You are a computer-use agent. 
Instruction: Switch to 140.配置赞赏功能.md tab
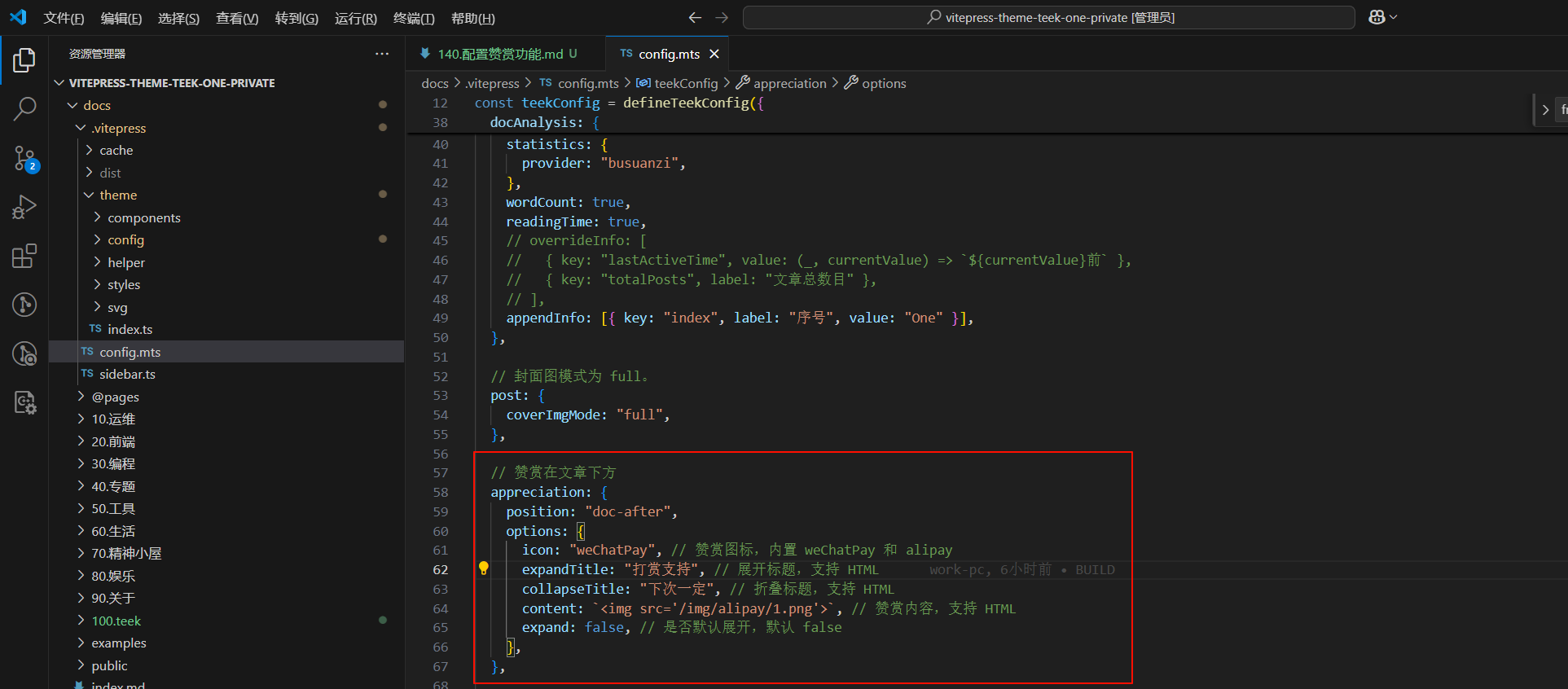click(x=505, y=54)
